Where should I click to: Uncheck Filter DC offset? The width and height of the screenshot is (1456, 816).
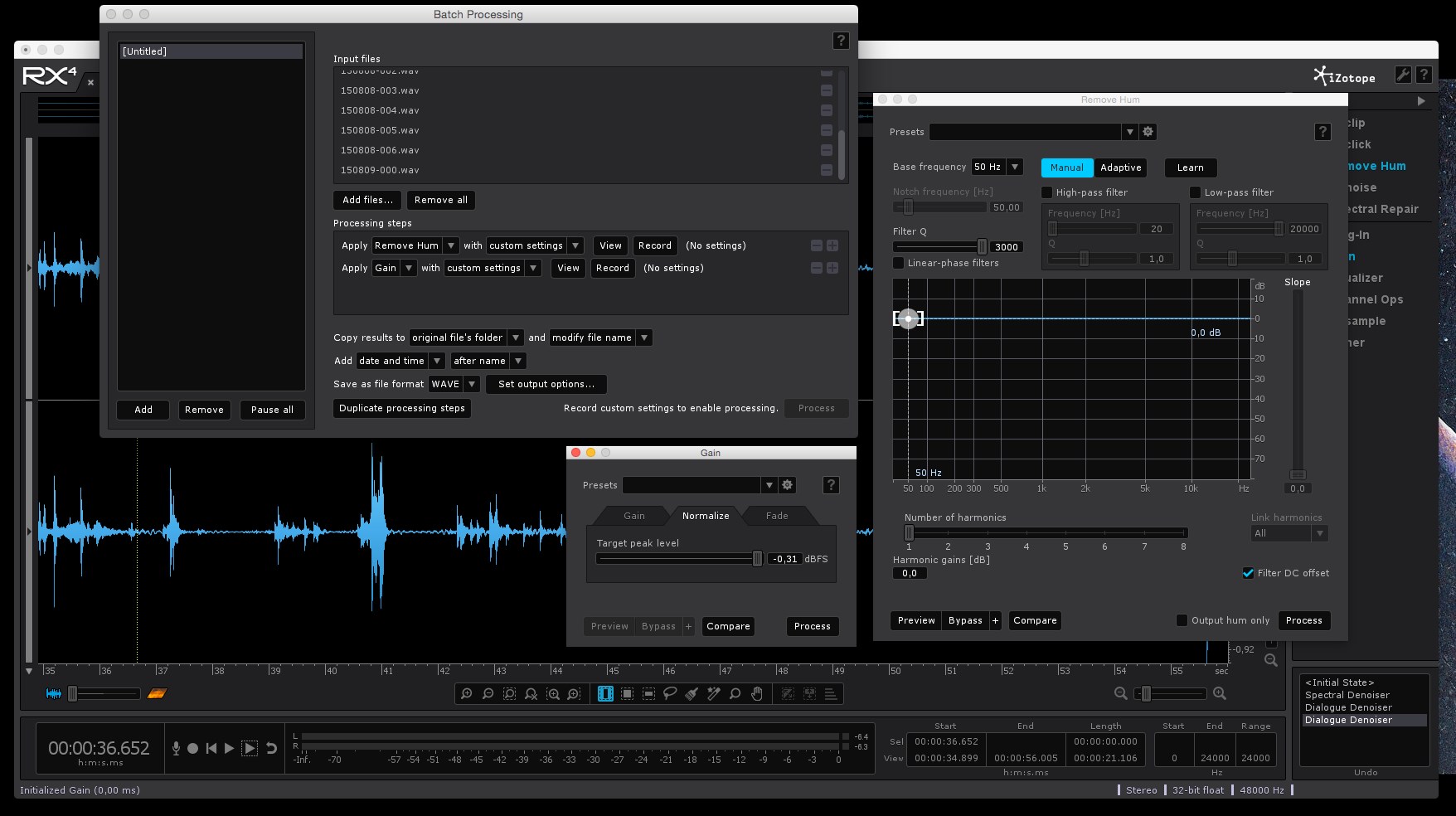1248,573
